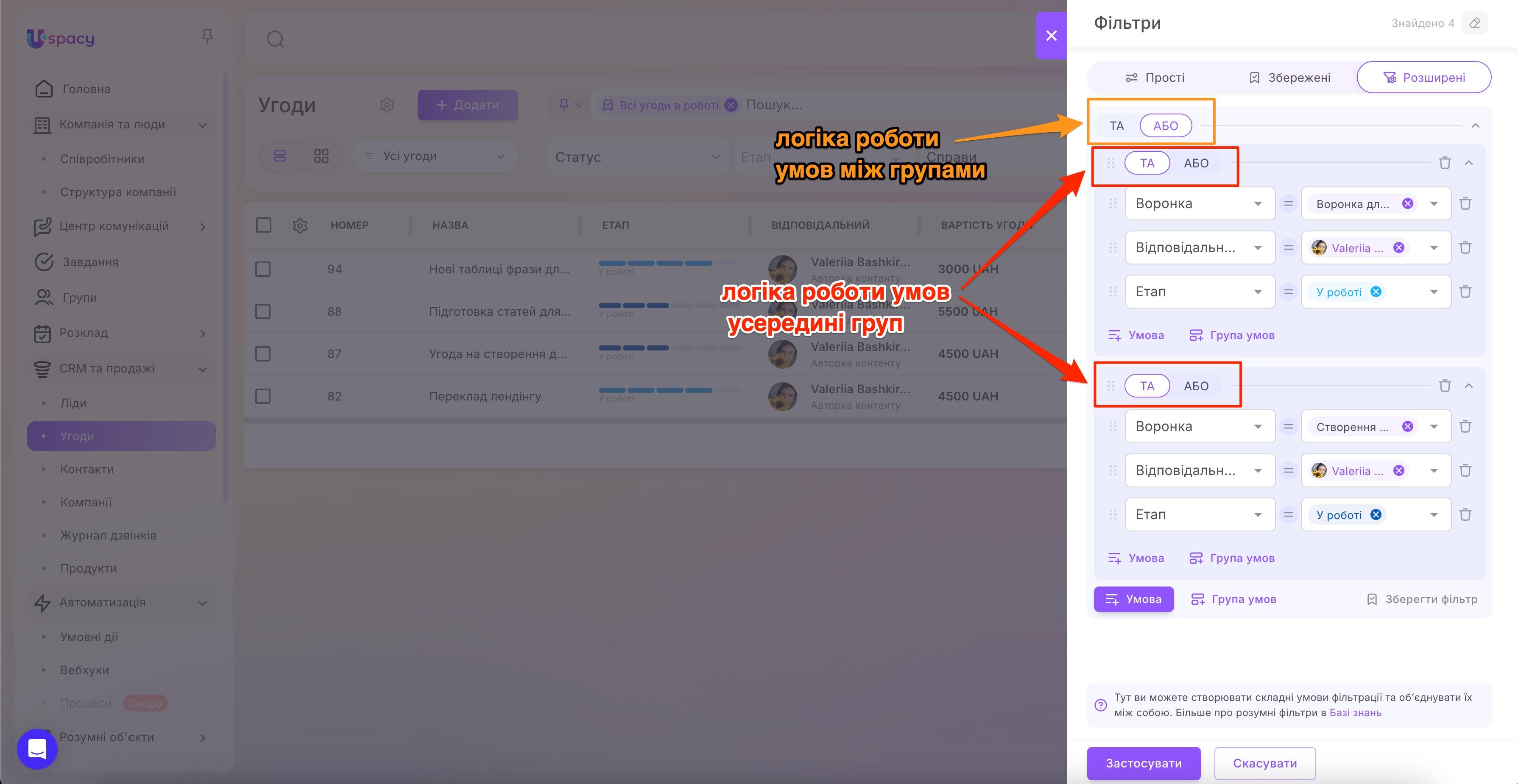1518x784 pixels.
Task: Open the Центр комунікацій sidebar icon
Action: (x=44, y=227)
